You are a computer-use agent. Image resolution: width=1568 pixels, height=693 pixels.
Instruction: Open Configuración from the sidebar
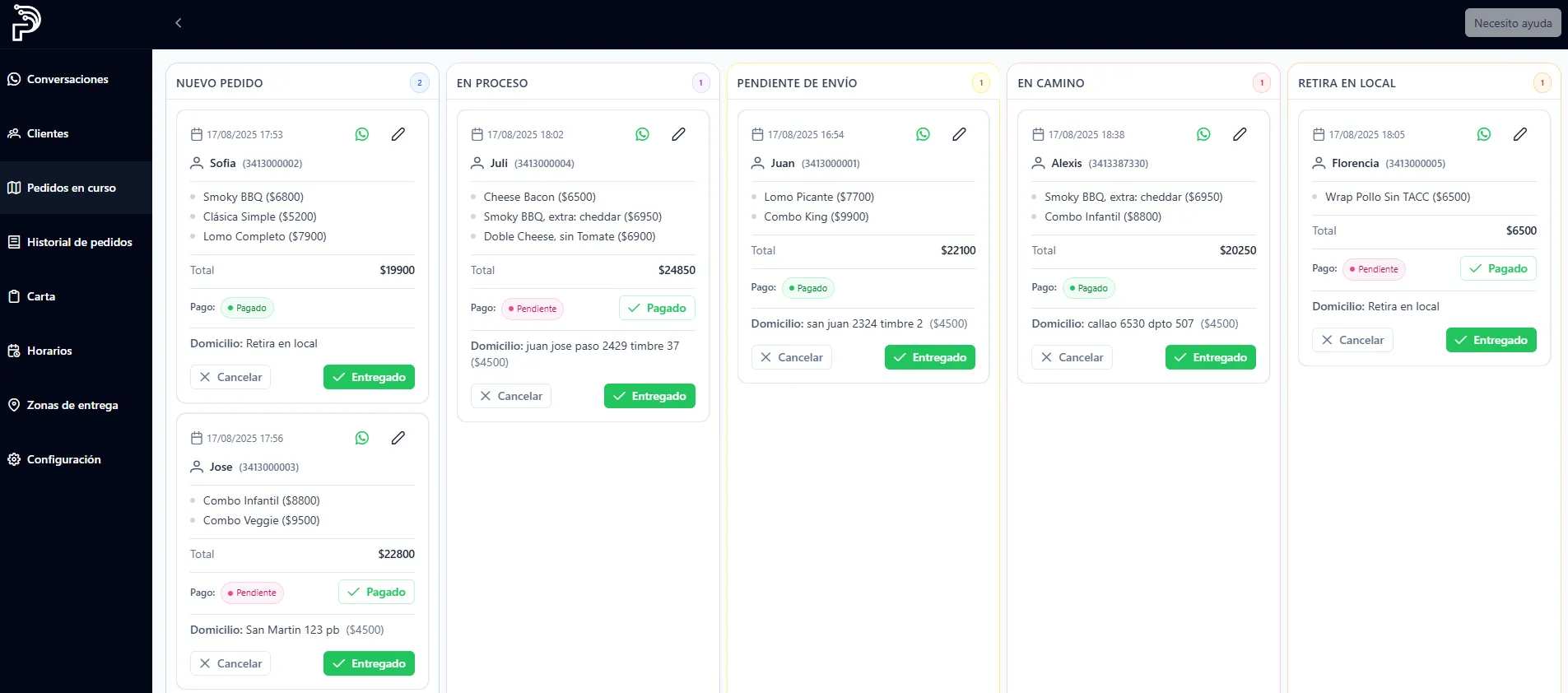[x=63, y=459]
